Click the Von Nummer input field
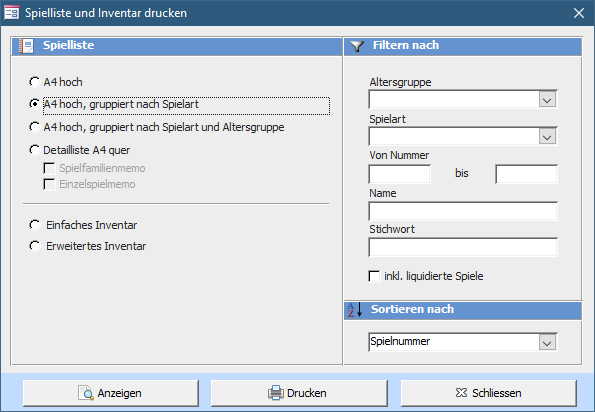 tap(400, 174)
